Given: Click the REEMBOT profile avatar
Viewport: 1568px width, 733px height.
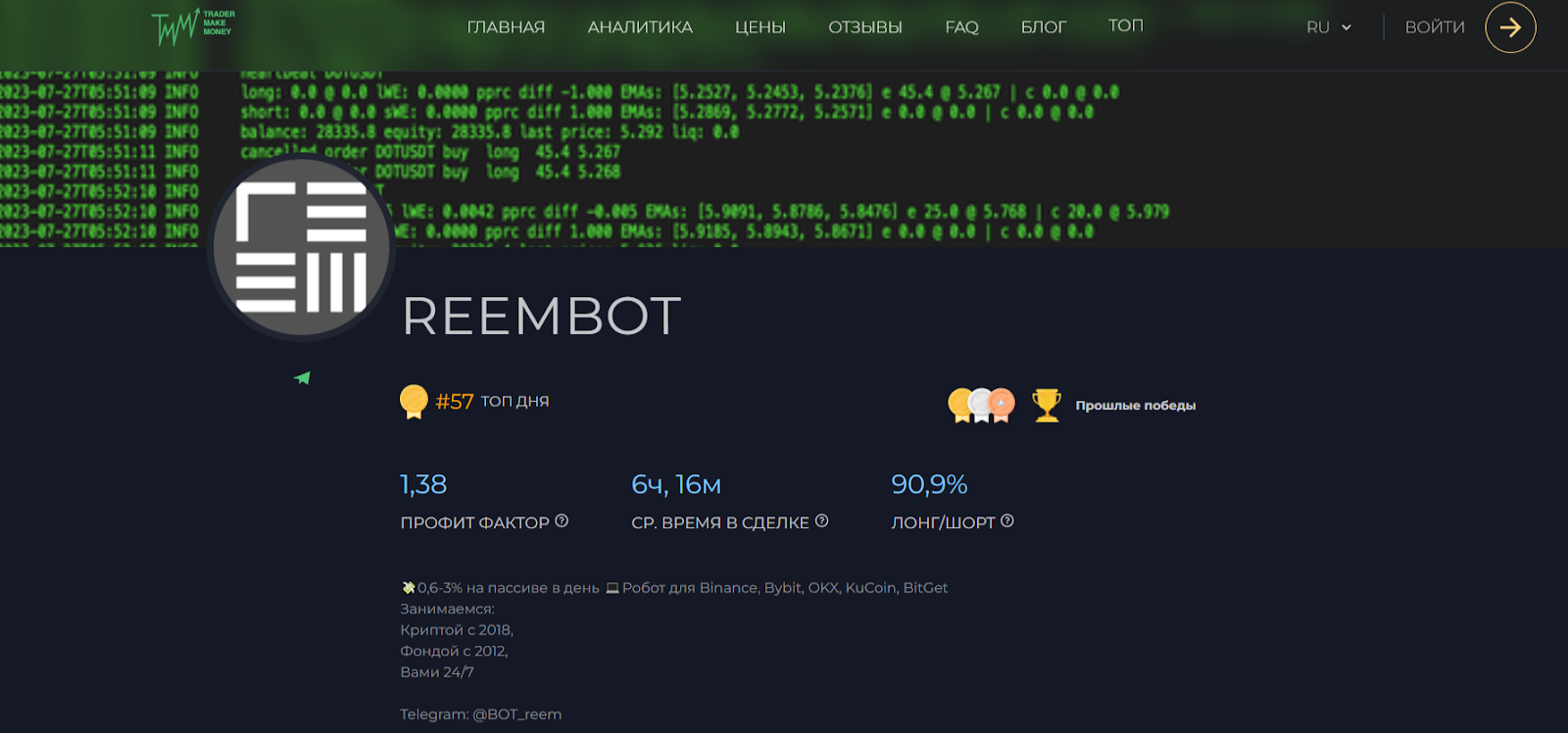Looking at the screenshot, I should tap(302, 247).
